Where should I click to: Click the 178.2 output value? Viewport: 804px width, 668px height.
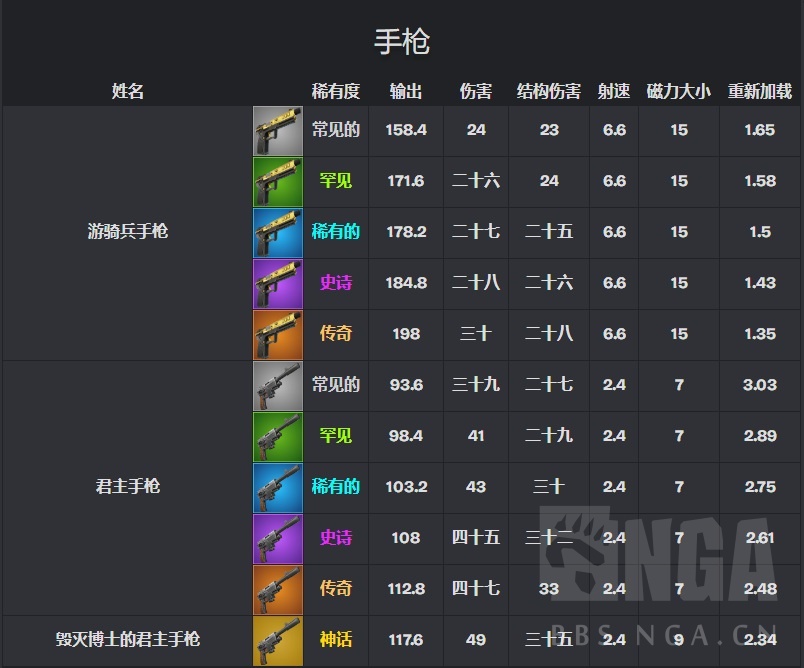pyautogui.click(x=406, y=232)
